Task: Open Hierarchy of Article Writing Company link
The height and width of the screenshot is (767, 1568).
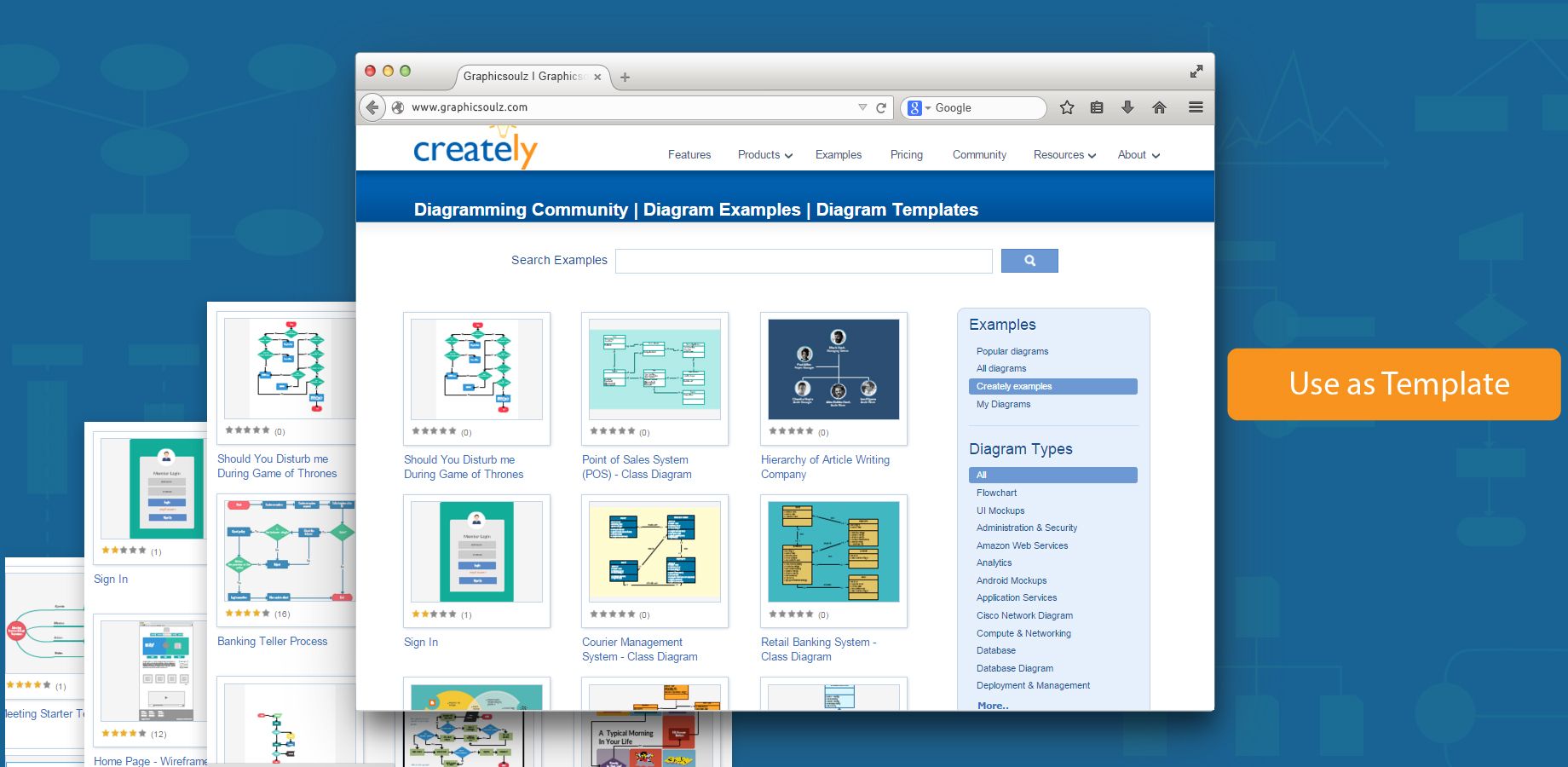Action: (825, 467)
